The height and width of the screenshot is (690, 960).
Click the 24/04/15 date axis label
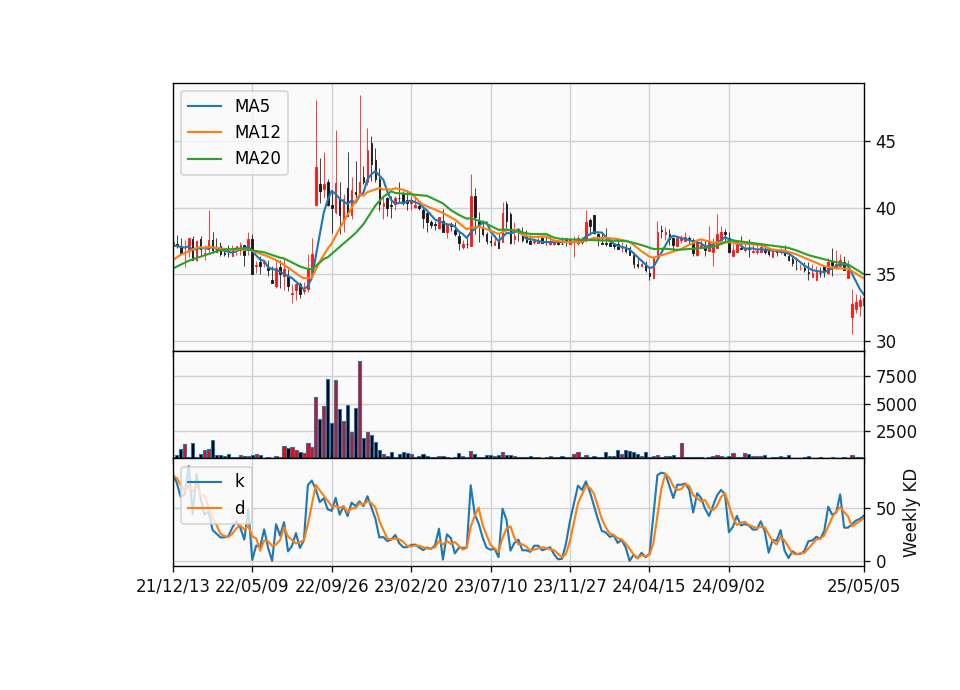click(x=649, y=586)
